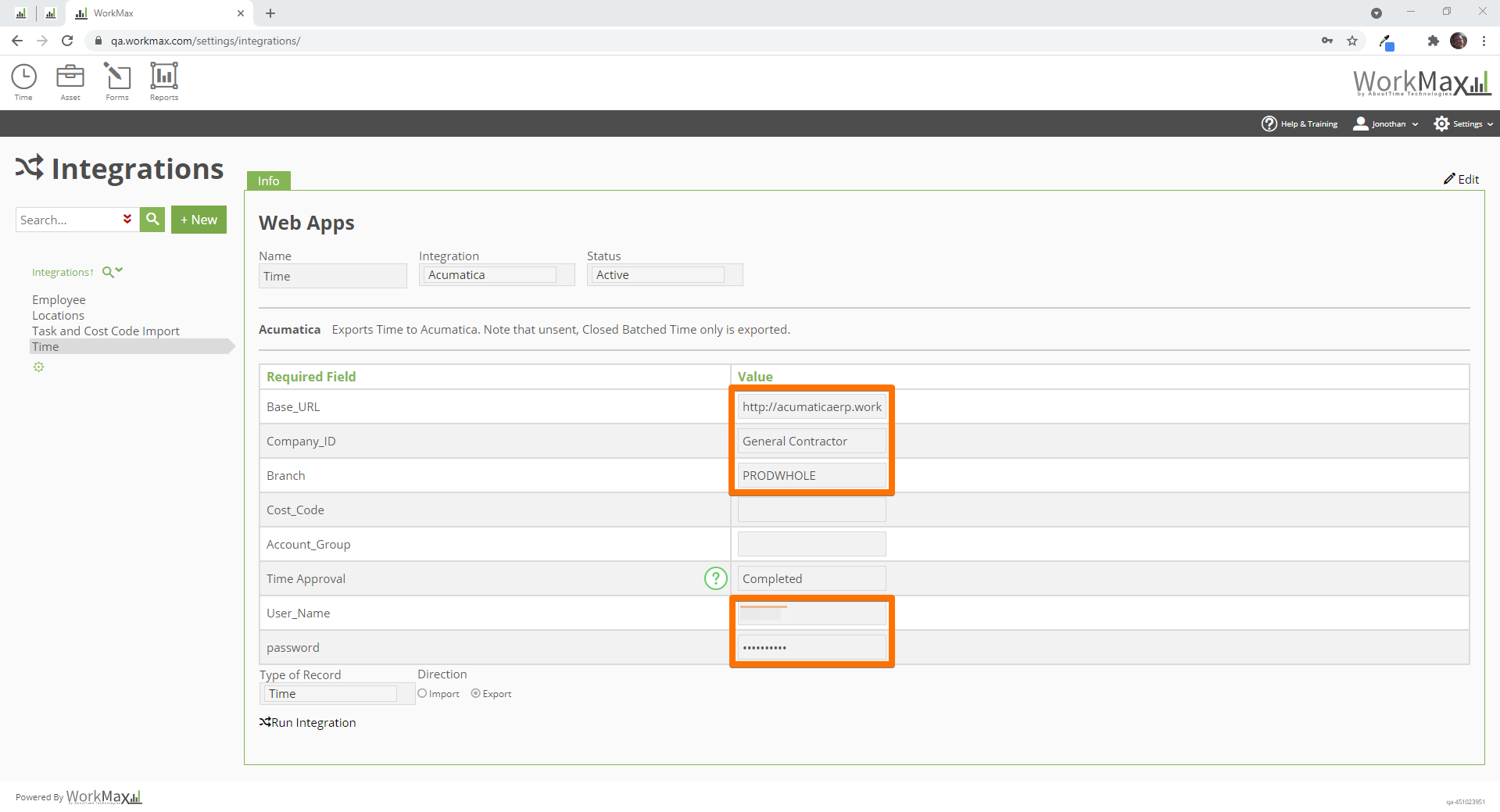Click the browser address bar
The height and width of the screenshot is (812, 1500).
click(703, 41)
